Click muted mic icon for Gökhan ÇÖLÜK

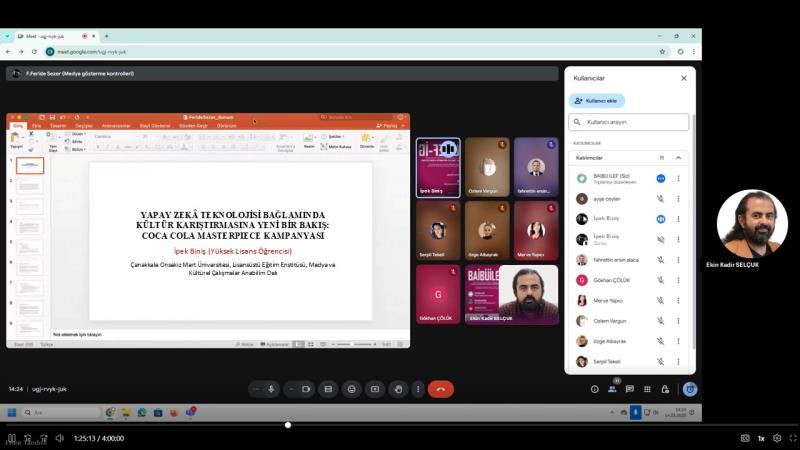coord(660,280)
